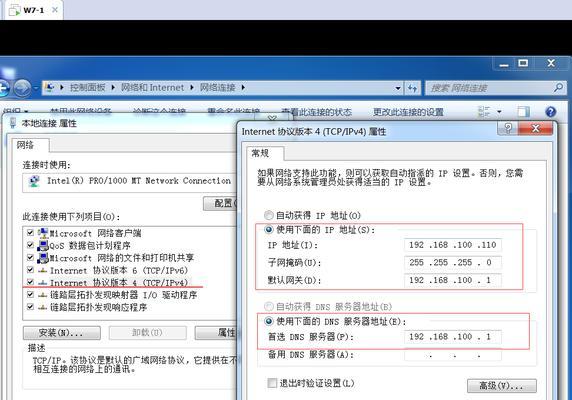Expand the view options dropdown arrow in the toolbar
Image resolution: width=572 pixels, height=400 pixels.
pyautogui.click(x=499, y=112)
